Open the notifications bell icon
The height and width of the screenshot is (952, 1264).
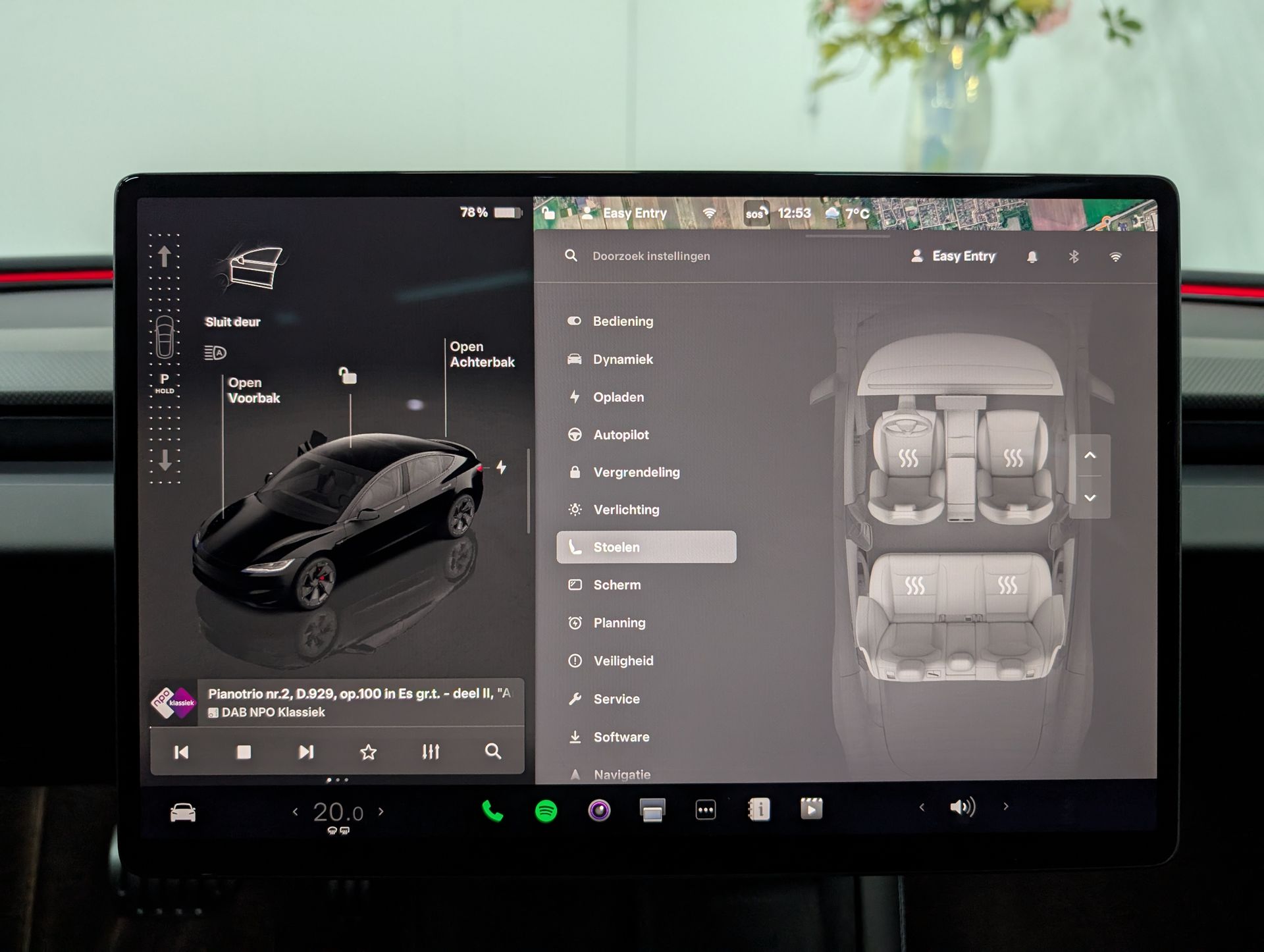(x=1032, y=257)
